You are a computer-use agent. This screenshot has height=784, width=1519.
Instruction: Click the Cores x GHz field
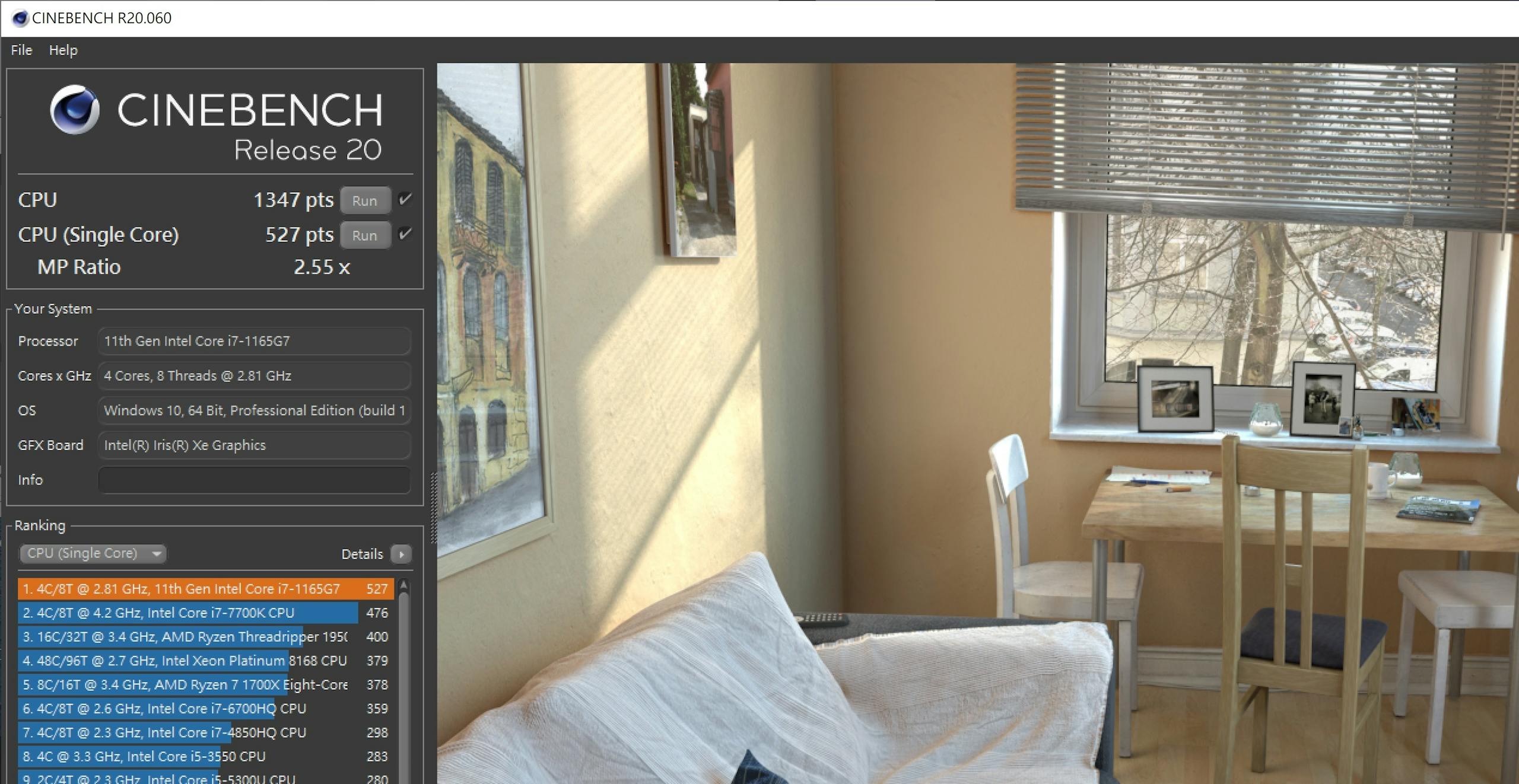(x=254, y=376)
